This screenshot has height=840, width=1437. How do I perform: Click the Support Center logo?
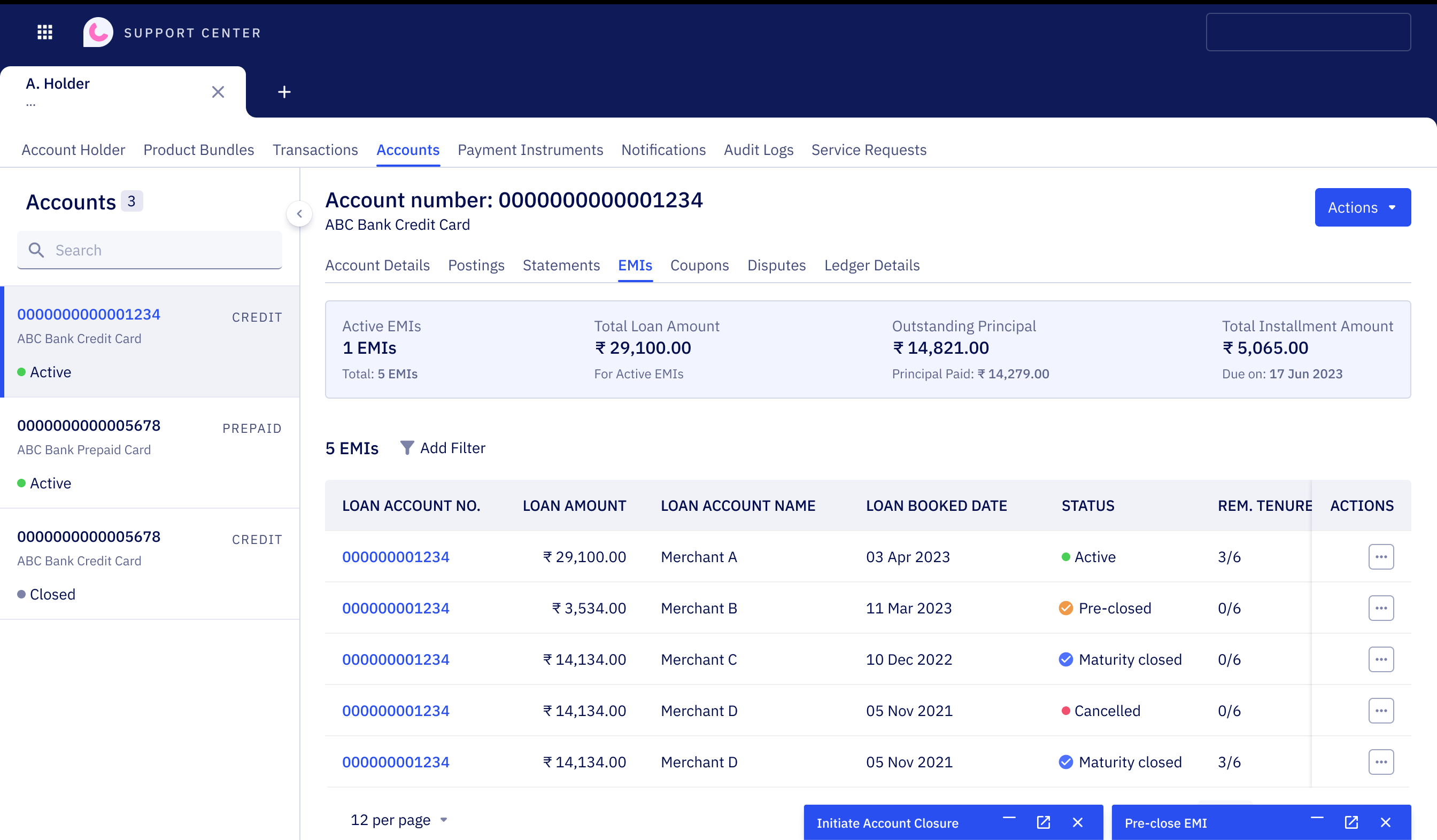pyautogui.click(x=98, y=33)
